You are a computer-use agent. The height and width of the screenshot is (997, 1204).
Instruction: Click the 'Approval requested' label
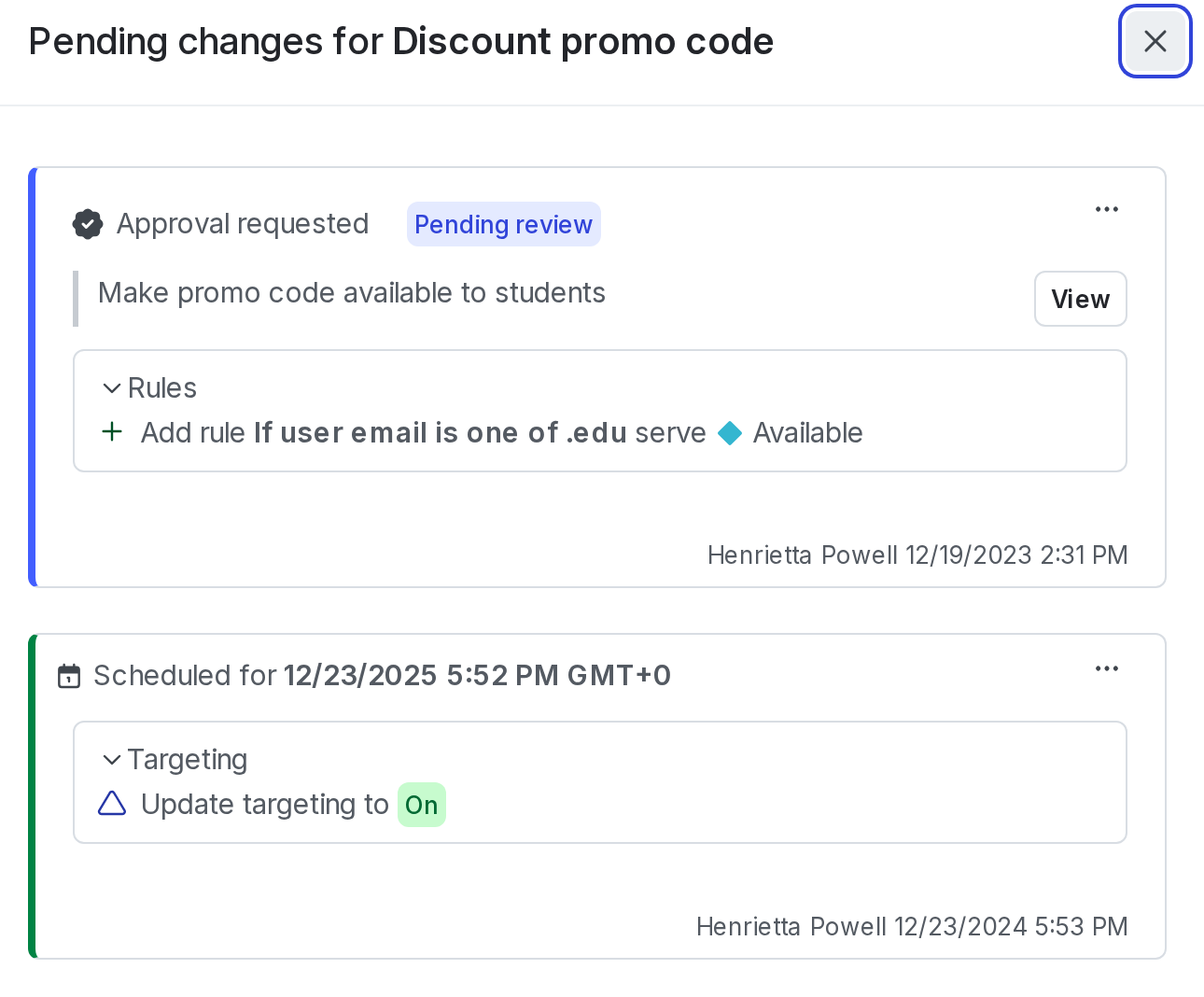tap(243, 224)
